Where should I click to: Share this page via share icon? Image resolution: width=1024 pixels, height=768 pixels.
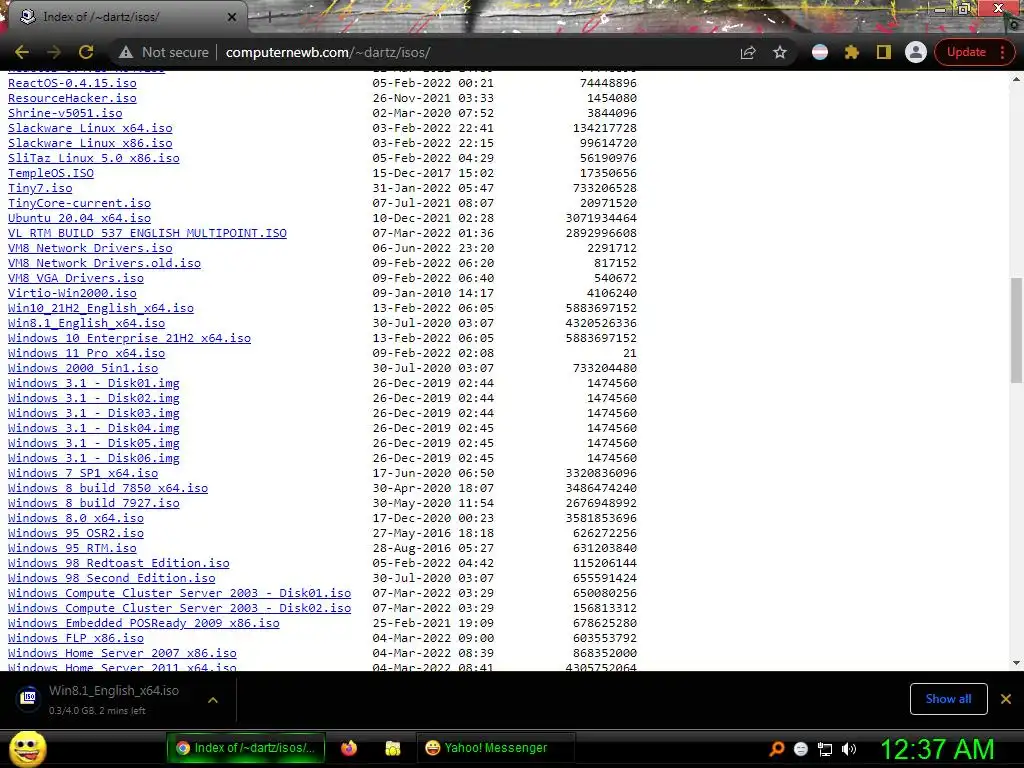click(748, 52)
